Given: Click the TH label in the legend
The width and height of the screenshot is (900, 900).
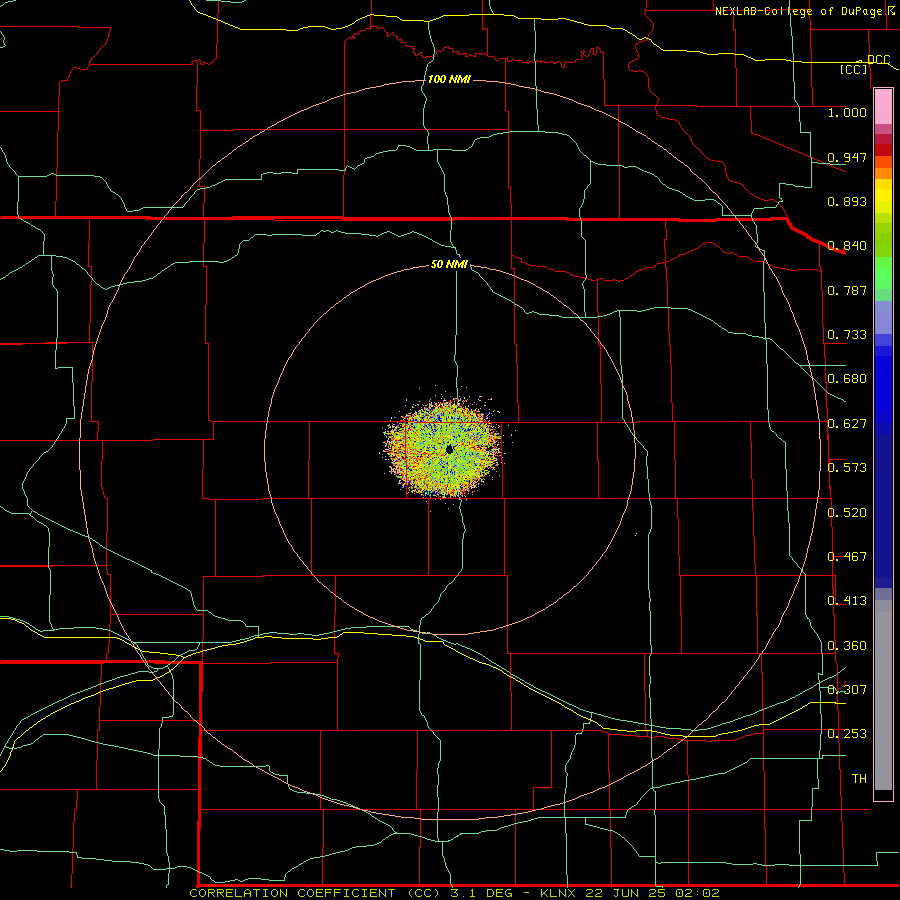Looking at the screenshot, I should (x=859, y=779).
